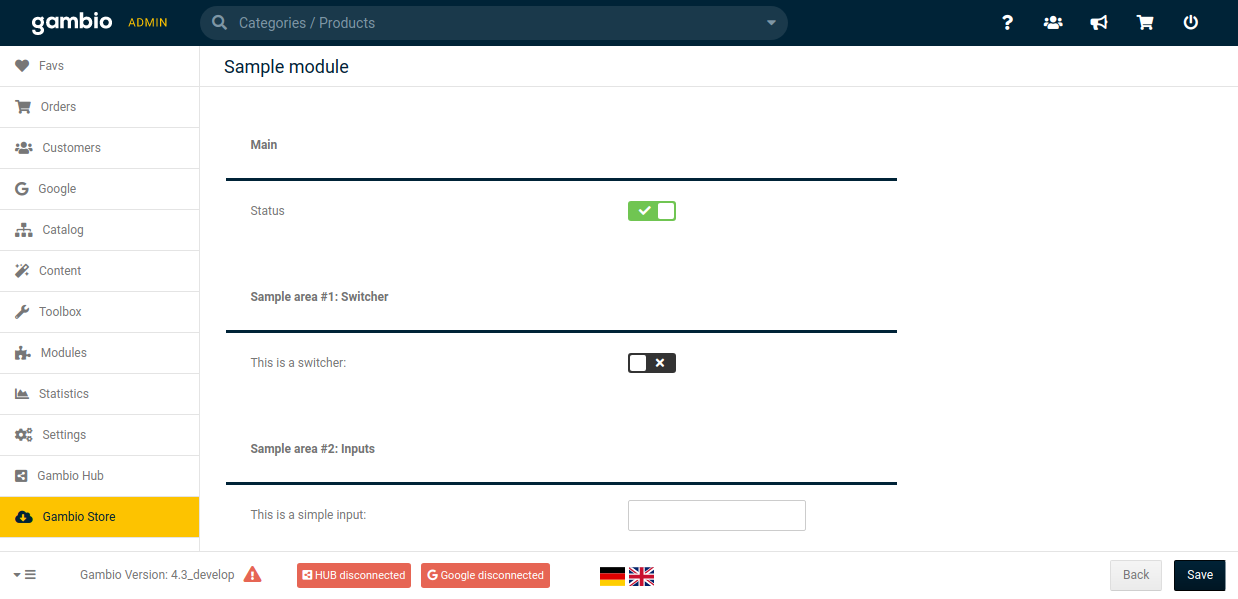
Task: Enable the 'This is a switcher' toggle
Action: click(652, 363)
